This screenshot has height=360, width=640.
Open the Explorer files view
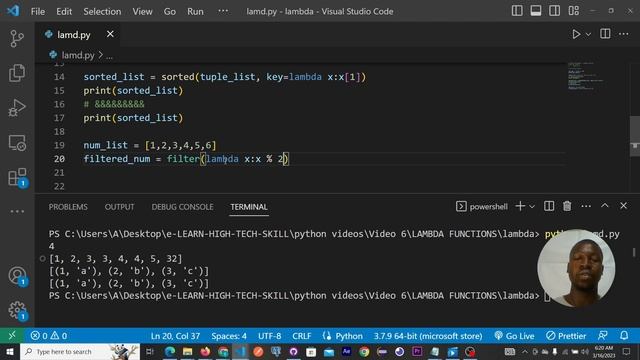pos(17,73)
